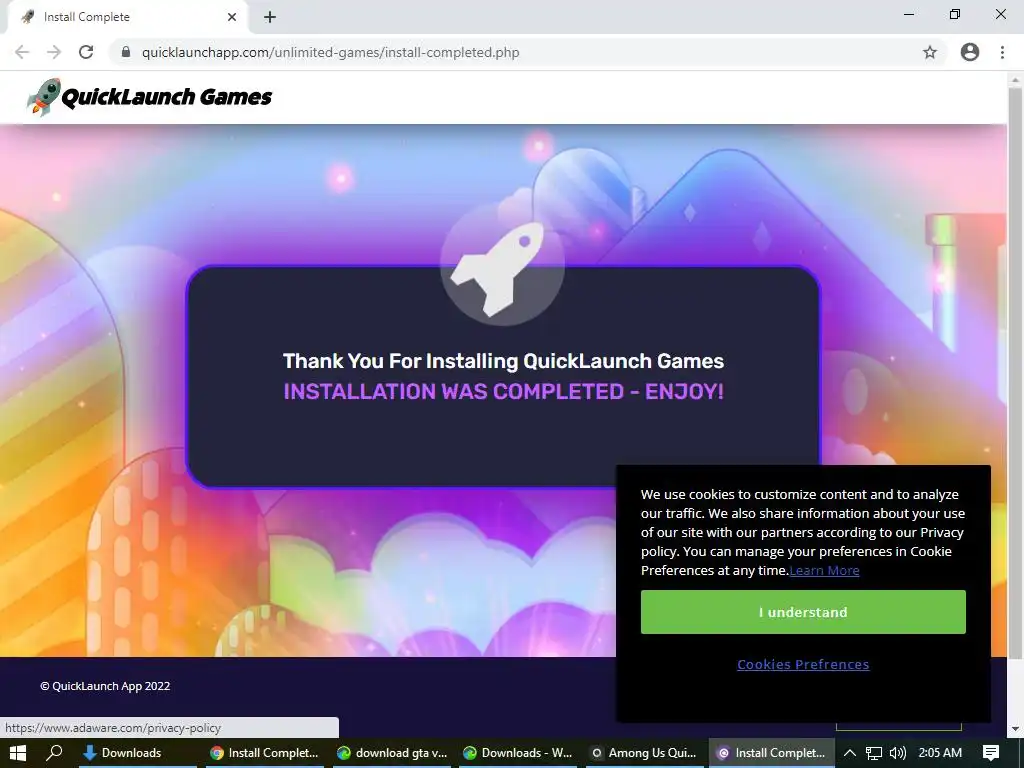Select the Install Complete browser tab
The width and height of the screenshot is (1024, 768).
coord(127,17)
